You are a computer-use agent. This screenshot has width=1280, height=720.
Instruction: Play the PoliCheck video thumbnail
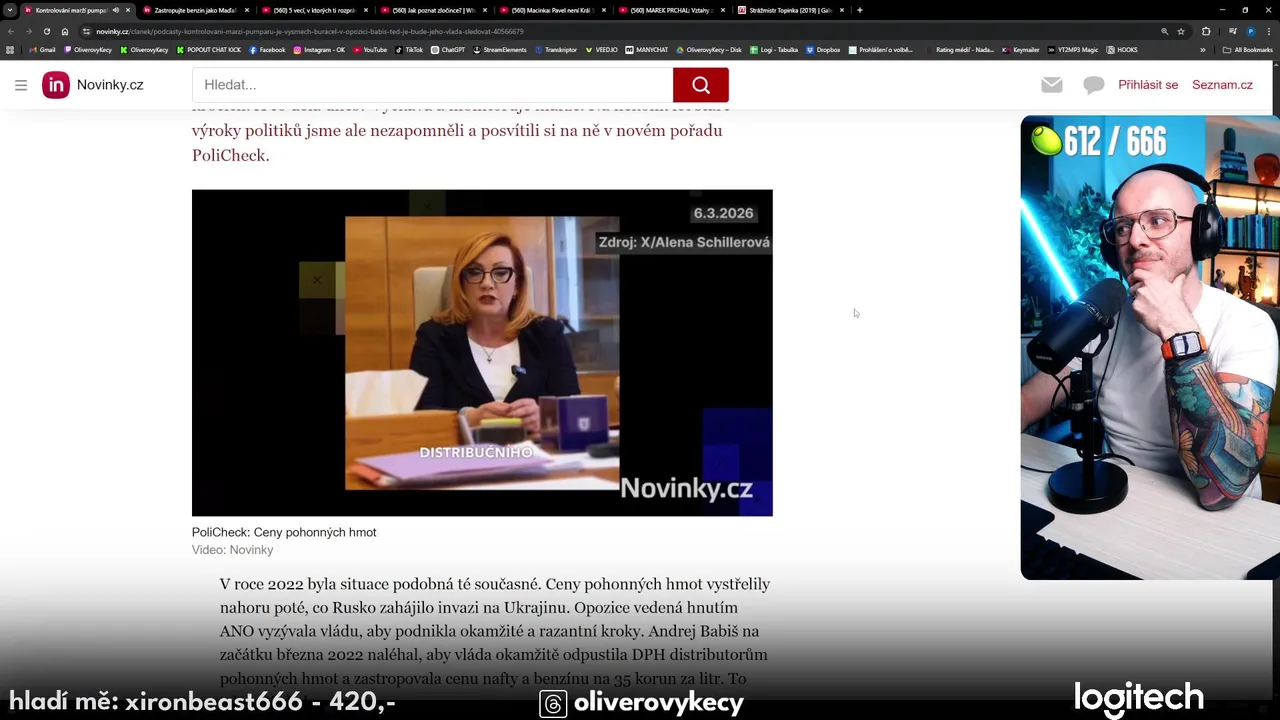pyautogui.click(x=482, y=353)
